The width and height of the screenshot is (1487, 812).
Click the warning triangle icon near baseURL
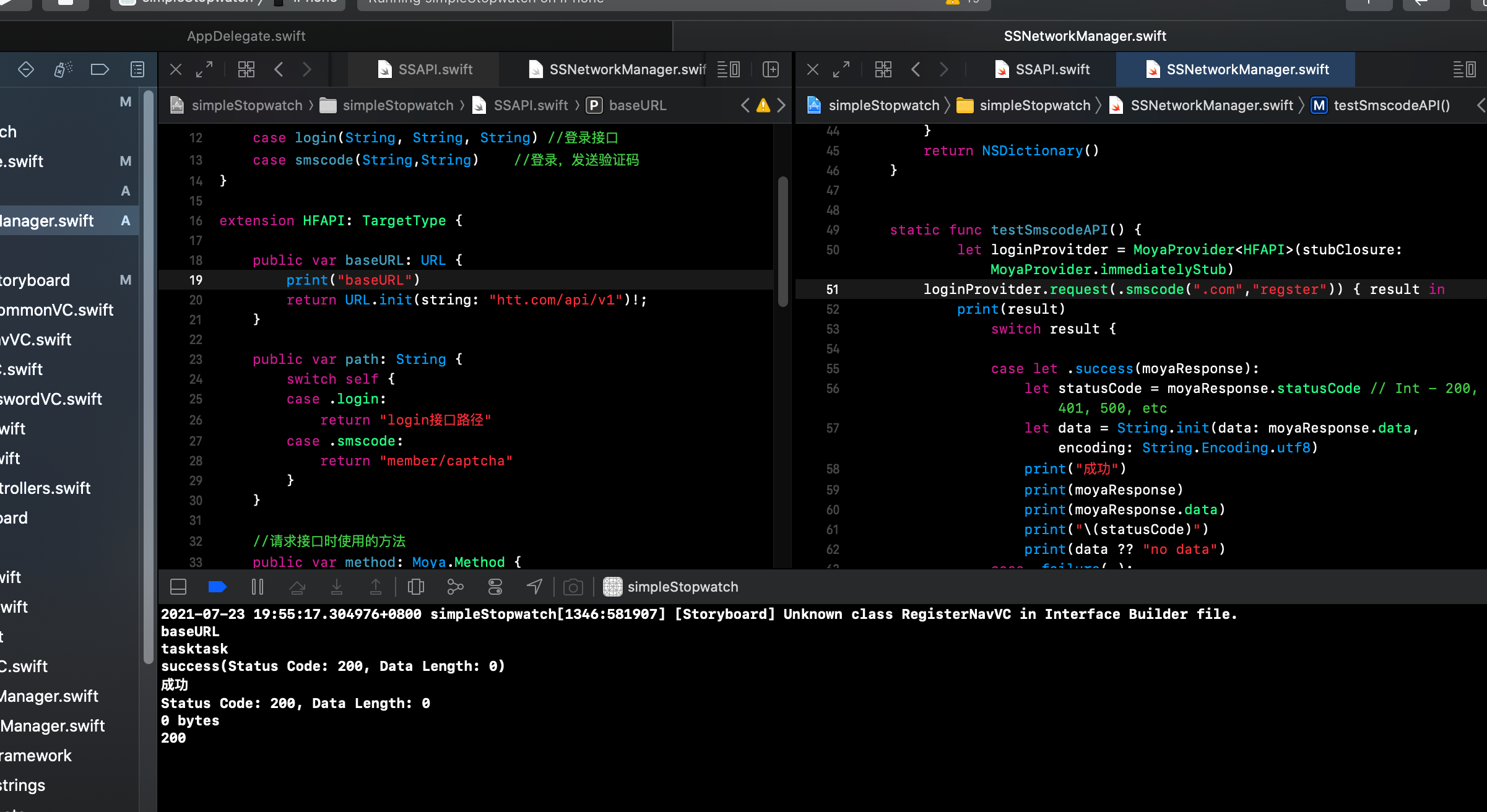[x=763, y=104]
